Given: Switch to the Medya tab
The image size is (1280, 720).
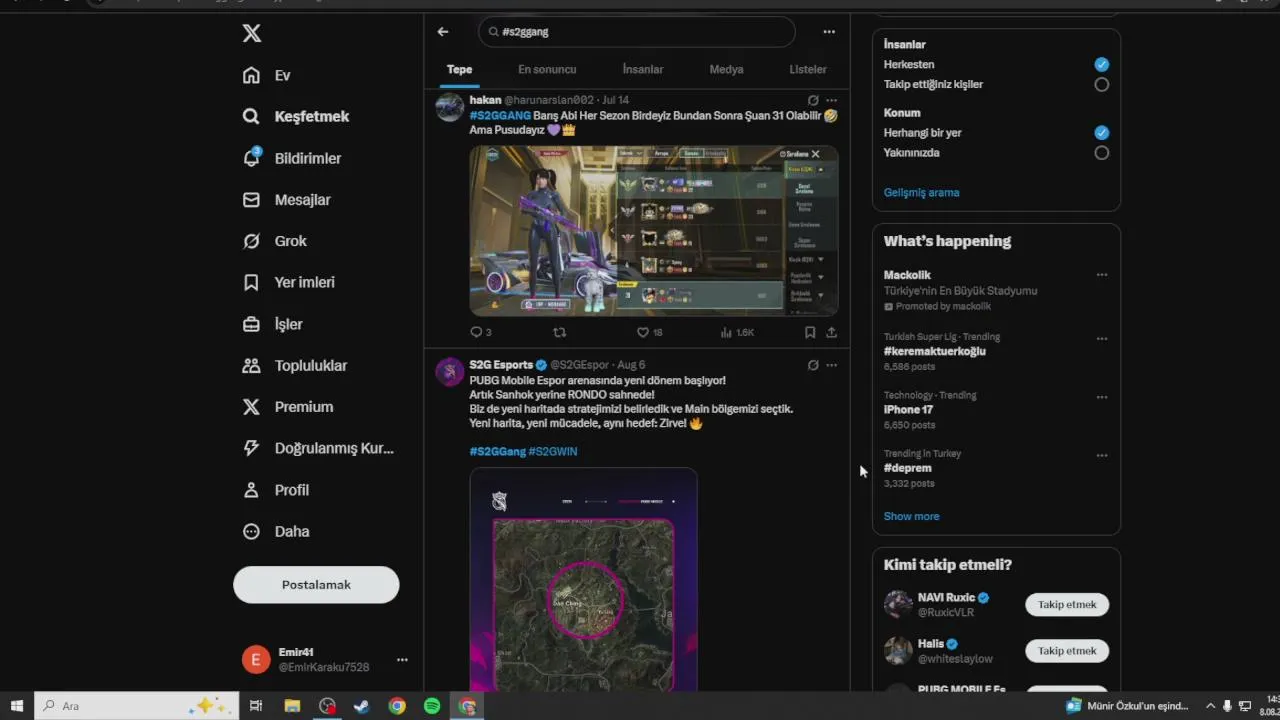Looking at the screenshot, I should click(726, 70).
